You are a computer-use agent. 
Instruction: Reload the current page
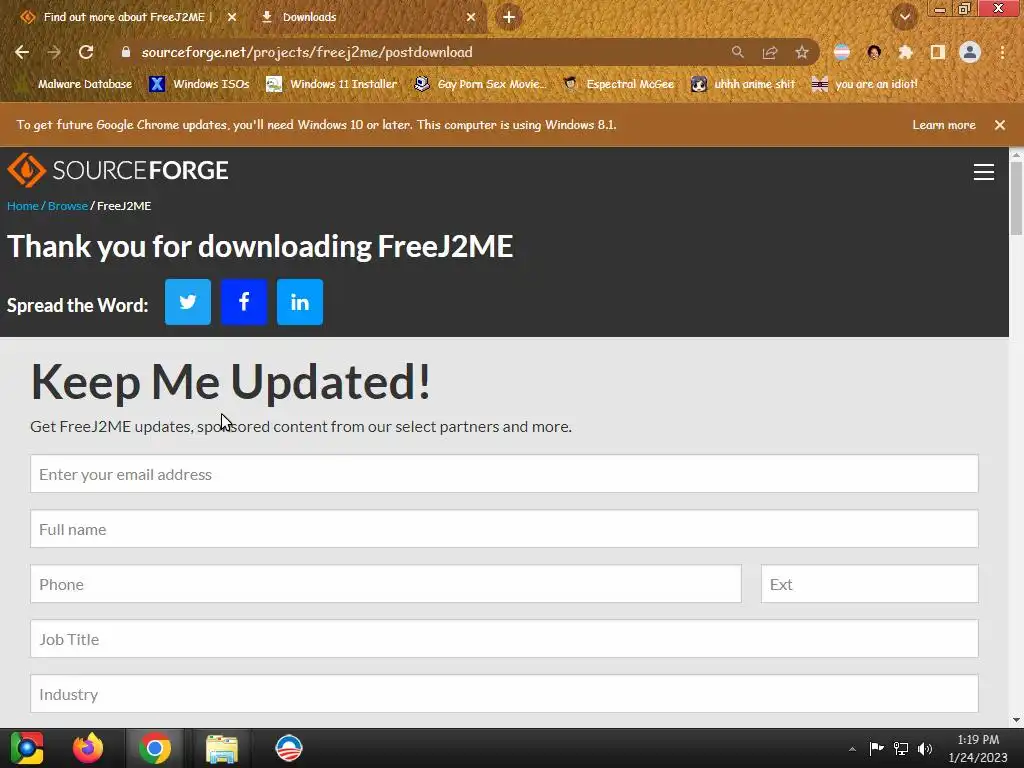(86, 52)
